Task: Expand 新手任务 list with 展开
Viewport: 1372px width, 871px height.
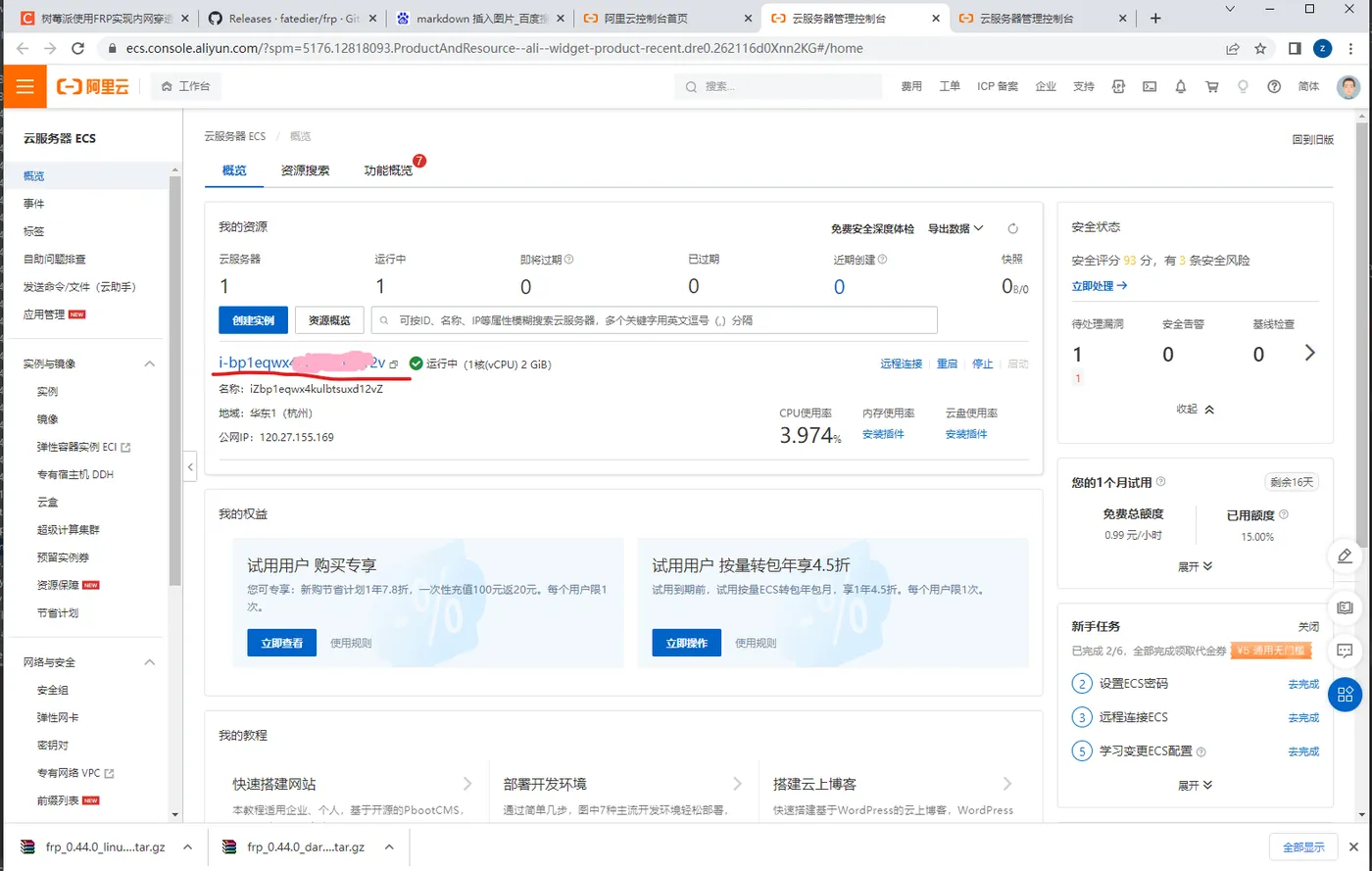Action: 1195,785
